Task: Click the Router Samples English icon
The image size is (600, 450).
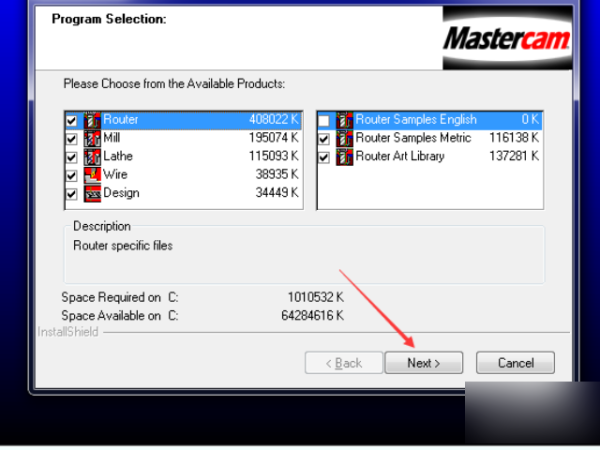Action: tap(344, 120)
